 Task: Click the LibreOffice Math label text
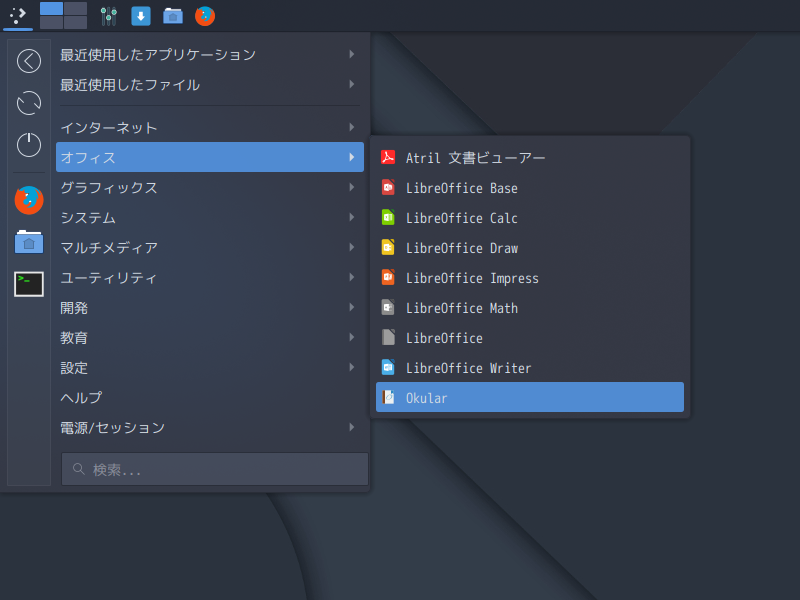tap(462, 308)
